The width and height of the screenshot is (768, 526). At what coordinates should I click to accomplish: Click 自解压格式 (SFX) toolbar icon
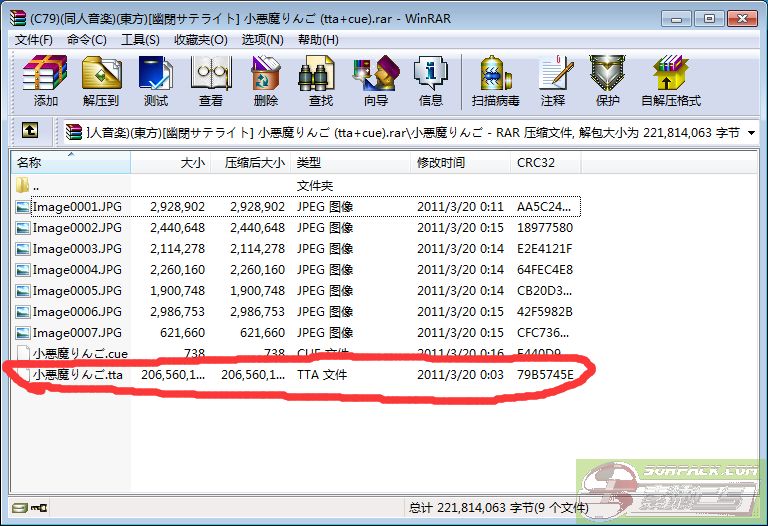tap(671, 81)
